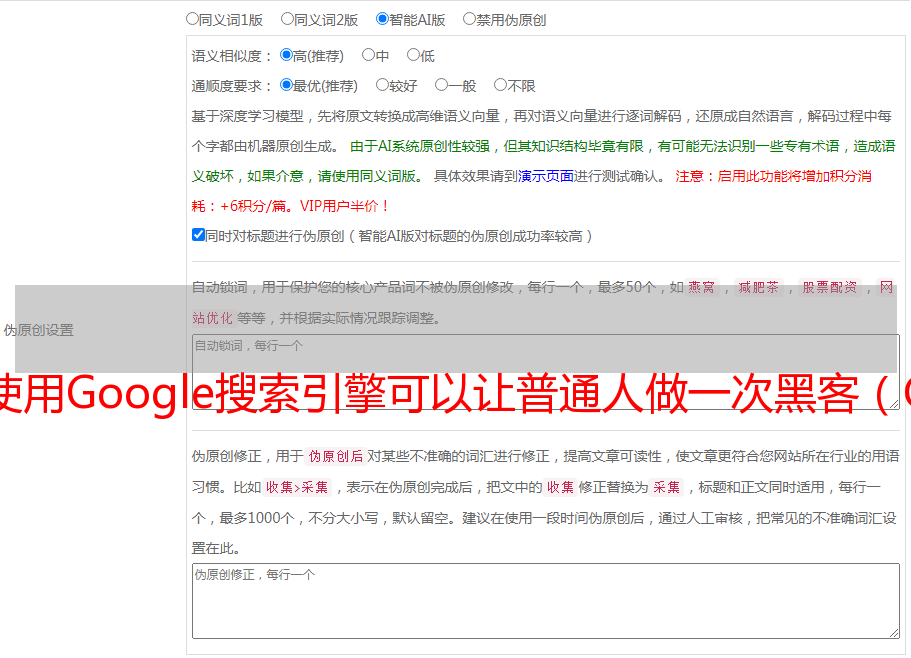
Task: Click the 通顺度要求 label
Action: tap(232, 87)
